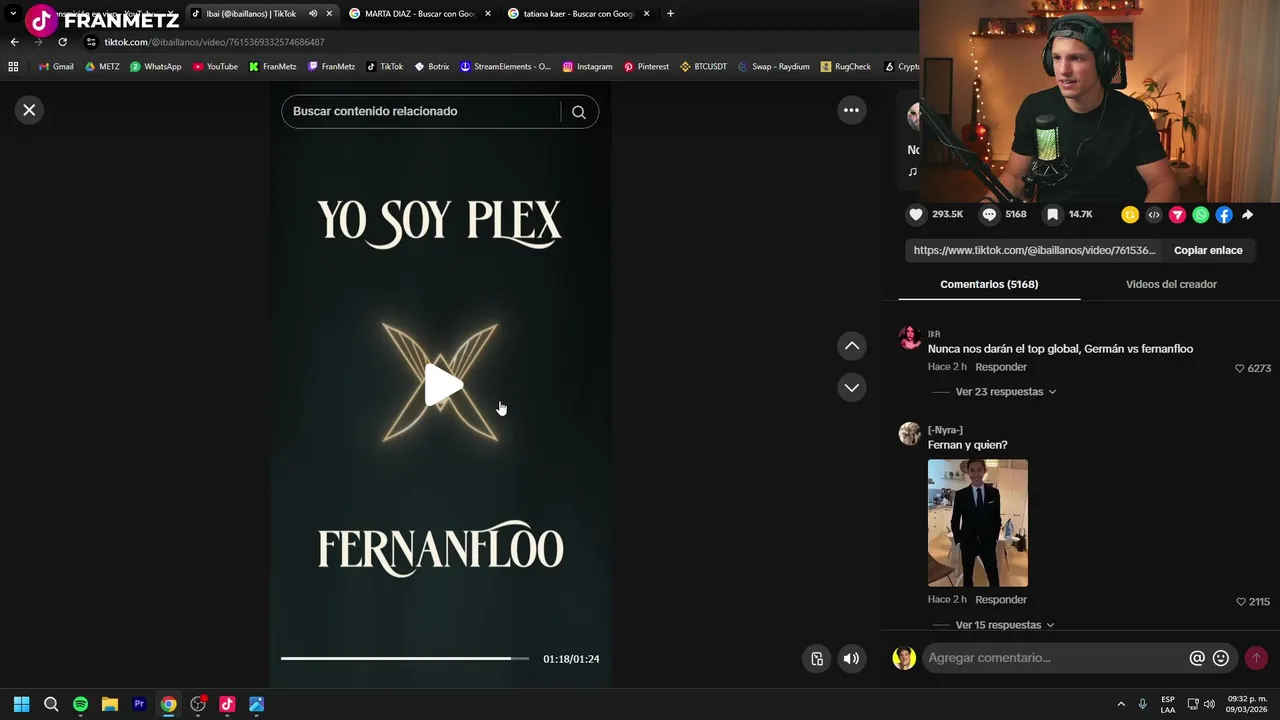The height and width of the screenshot is (720, 1280).
Task: Click Buscar contenido relacionado search field
Action: tap(420, 111)
